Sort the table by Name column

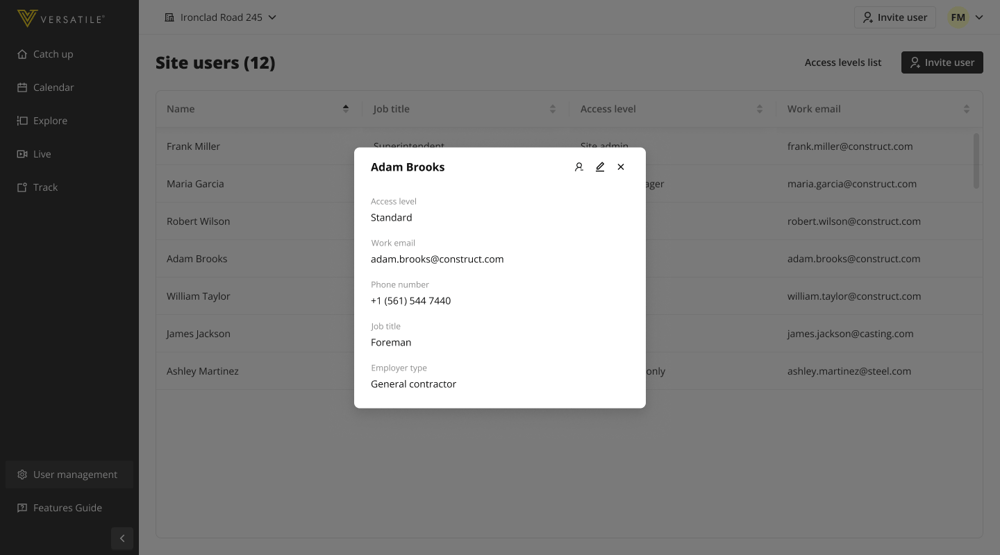pos(346,109)
